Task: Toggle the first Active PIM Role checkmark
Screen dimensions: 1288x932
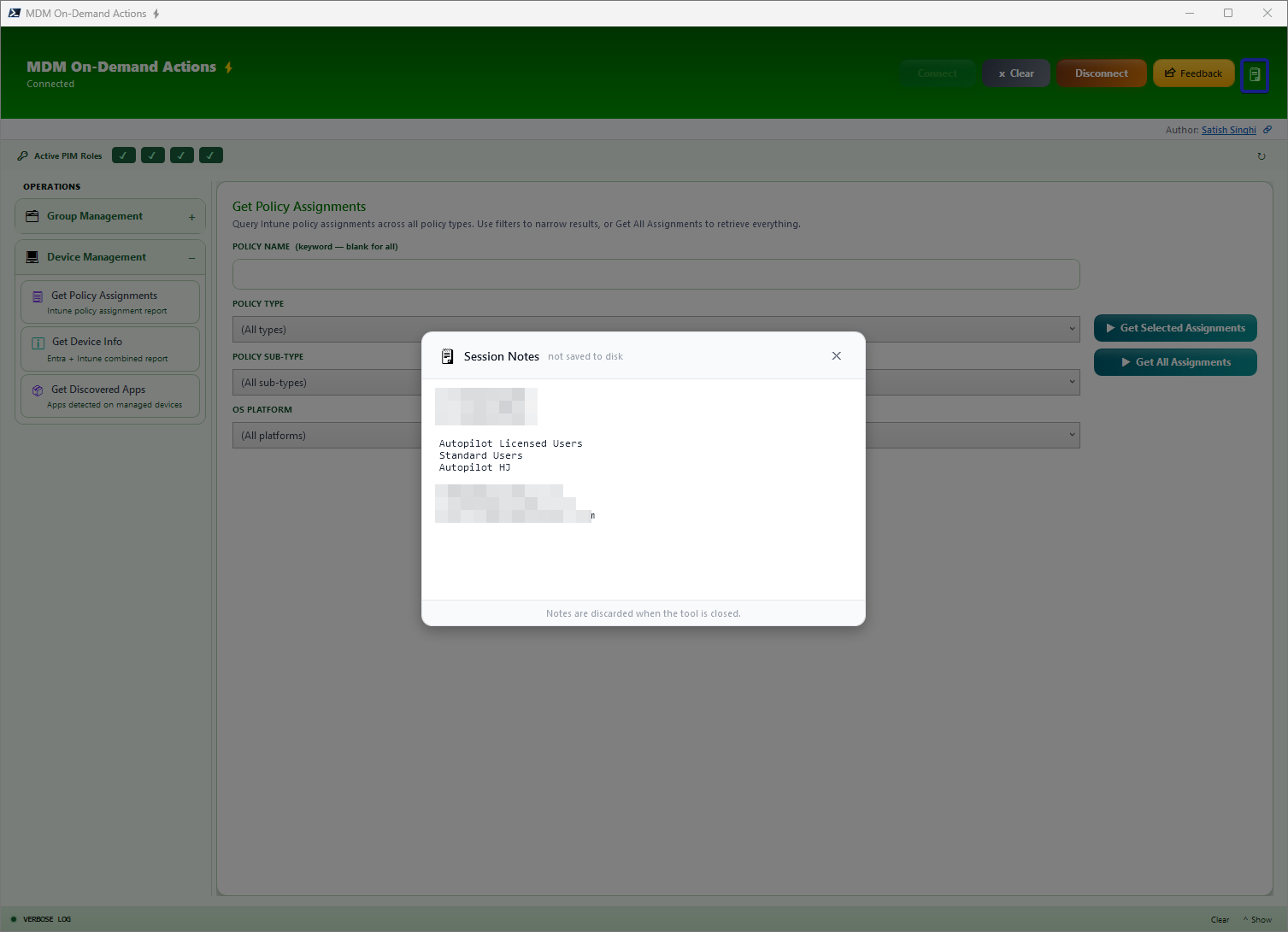Action: pyautogui.click(x=123, y=155)
